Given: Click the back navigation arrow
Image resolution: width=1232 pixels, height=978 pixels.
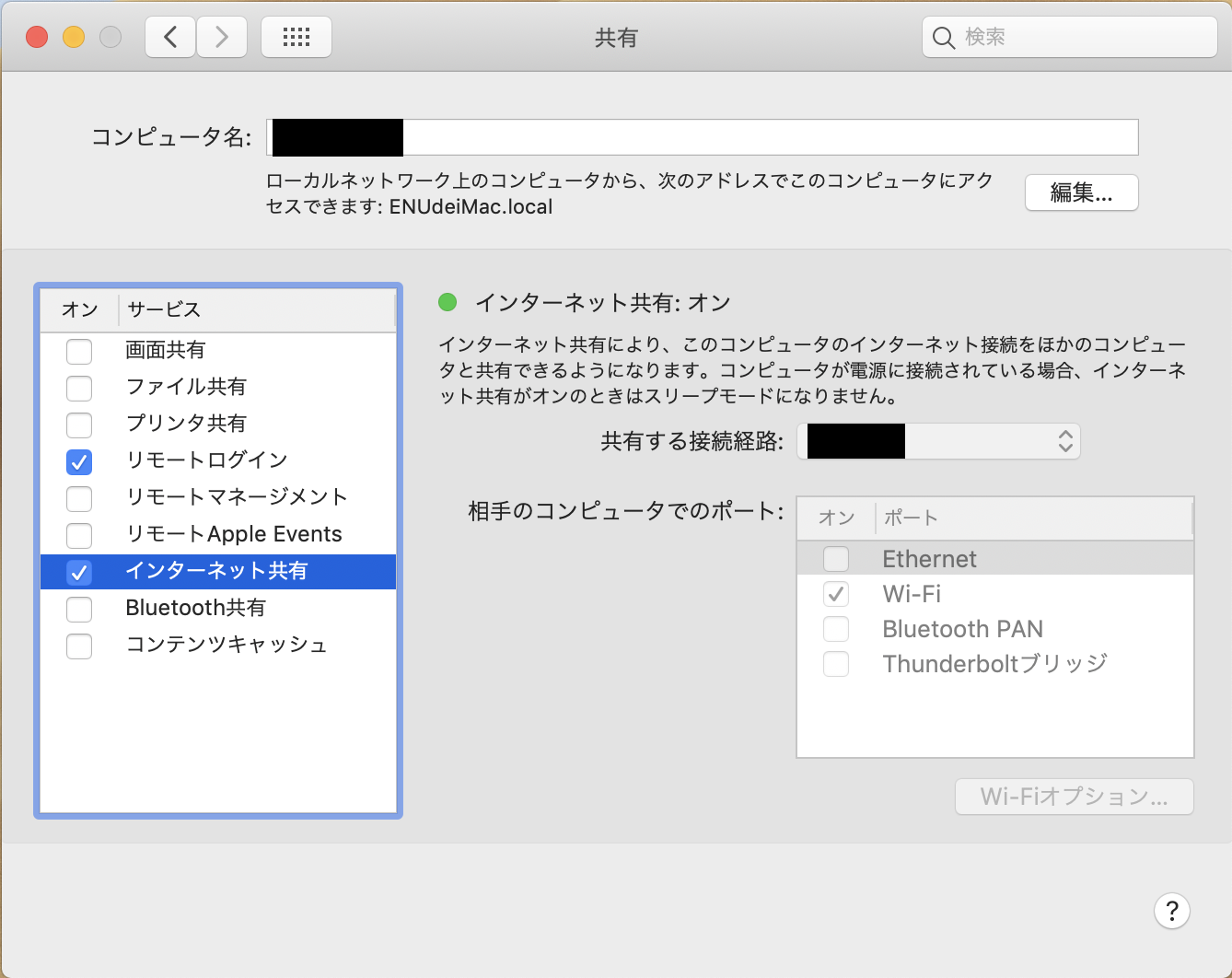Looking at the screenshot, I should [169, 37].
